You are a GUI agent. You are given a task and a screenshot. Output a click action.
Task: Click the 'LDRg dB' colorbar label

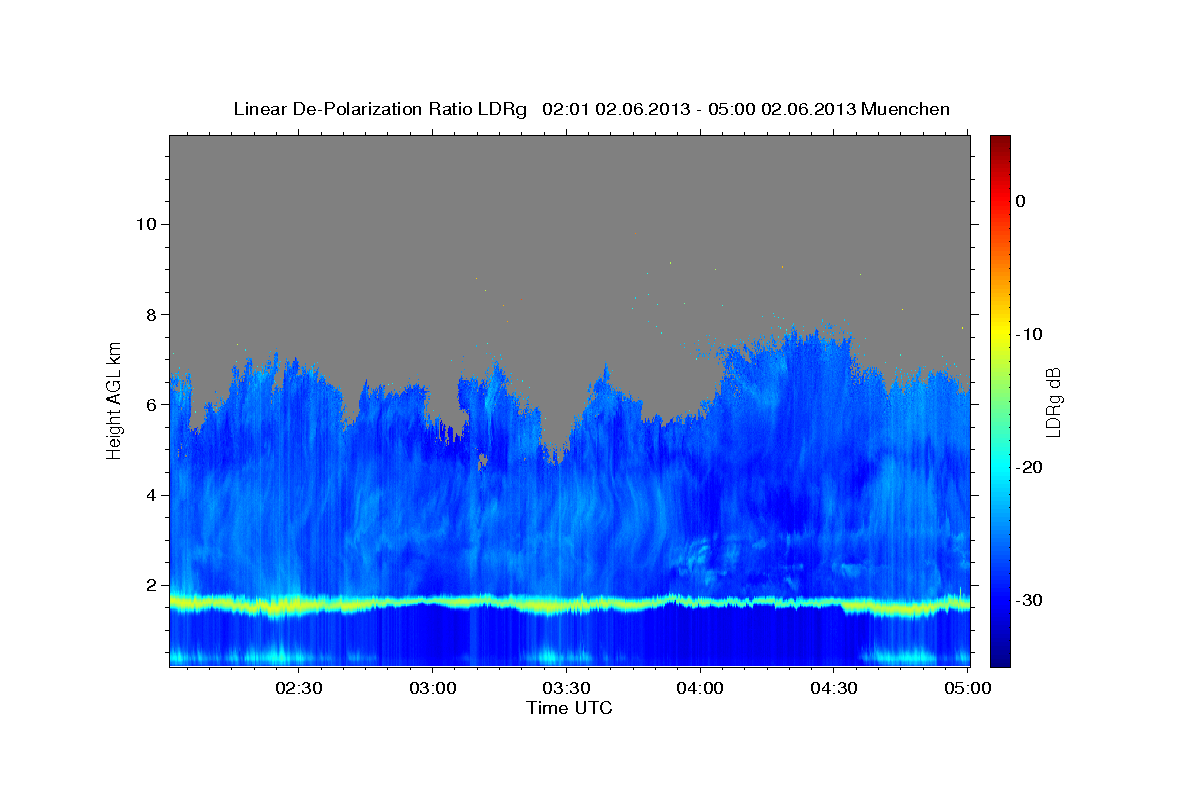tap(1053, 402)
